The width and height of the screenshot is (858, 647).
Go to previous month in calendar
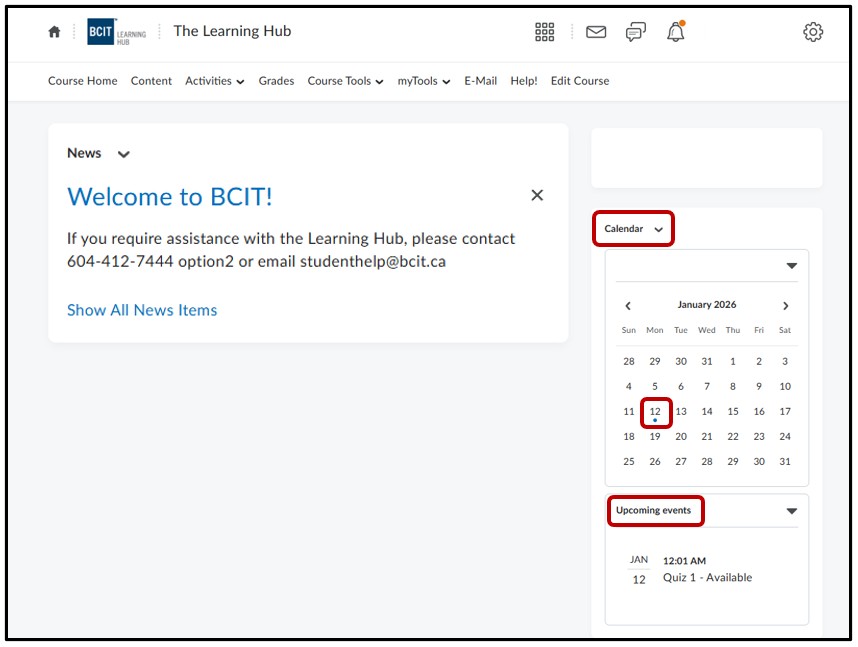pyautogui.click(x=628, y=306)
